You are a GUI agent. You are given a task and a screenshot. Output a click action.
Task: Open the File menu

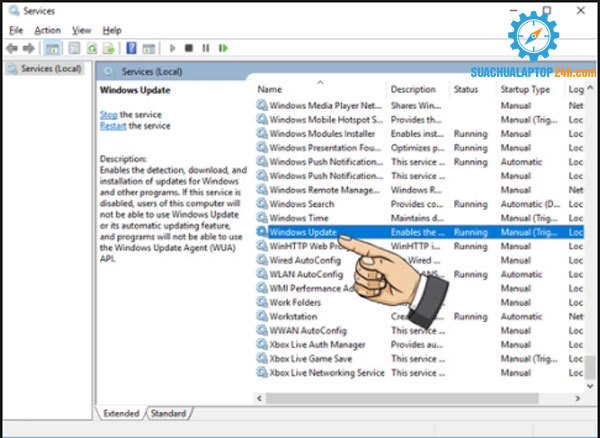16,30
